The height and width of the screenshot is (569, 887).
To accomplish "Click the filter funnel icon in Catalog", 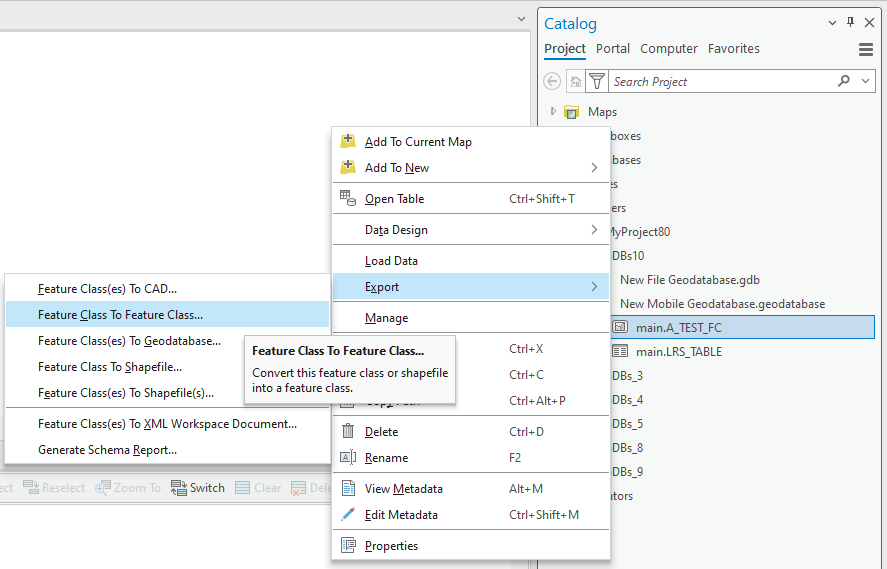I will (x=597, y=81).
